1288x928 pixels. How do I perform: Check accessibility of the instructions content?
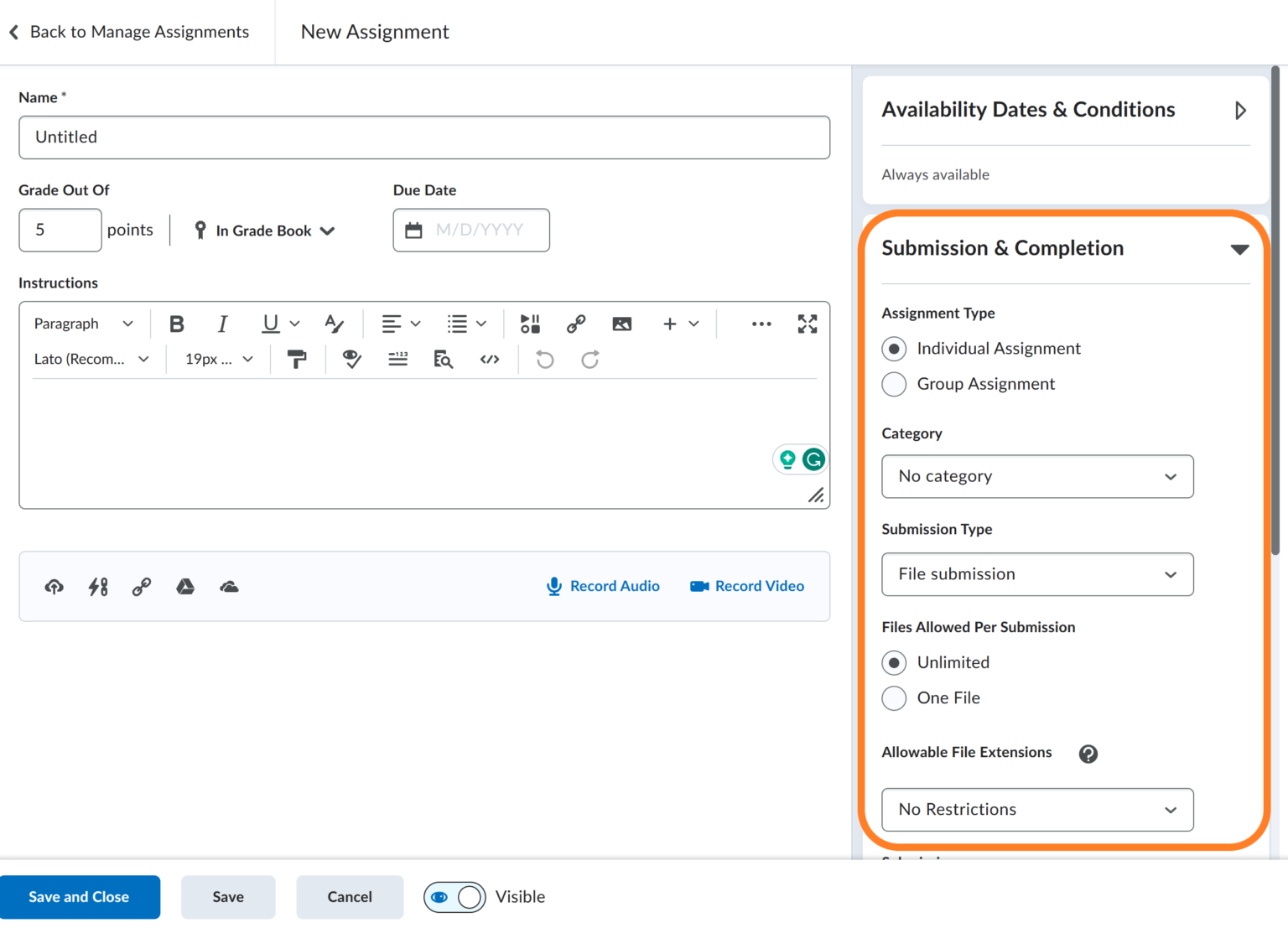(351, 359)
